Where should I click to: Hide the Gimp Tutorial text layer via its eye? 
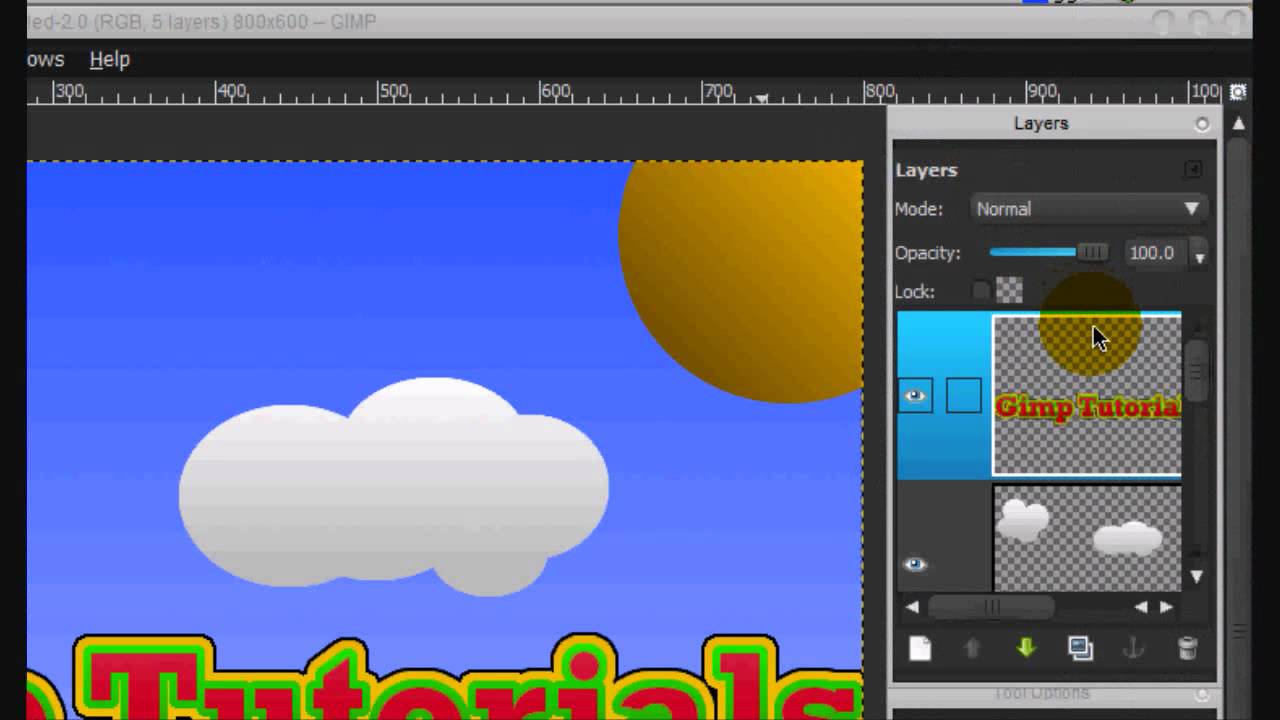click(915, 396)
